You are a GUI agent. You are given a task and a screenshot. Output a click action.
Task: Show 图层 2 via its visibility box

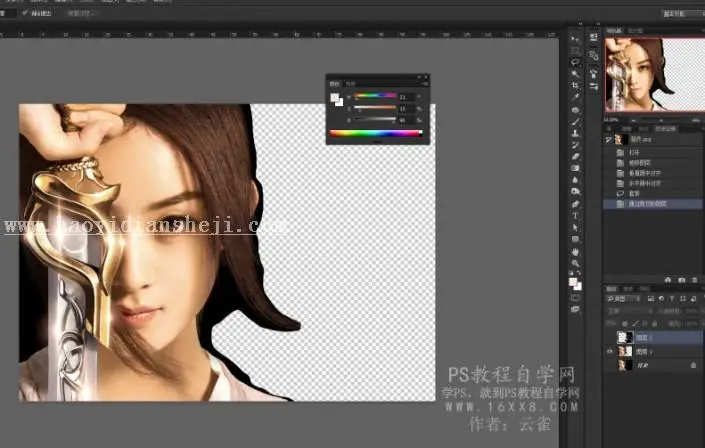point(610,337)
